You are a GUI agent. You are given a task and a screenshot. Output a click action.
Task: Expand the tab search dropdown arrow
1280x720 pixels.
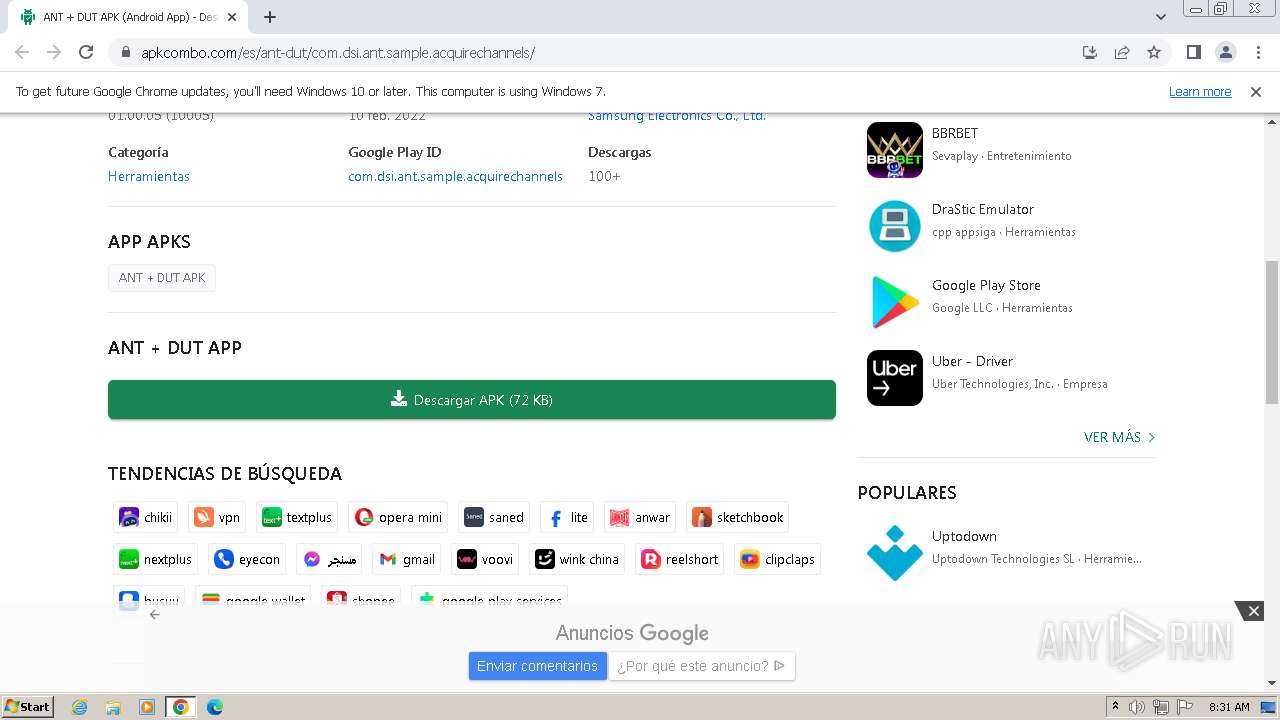(x=1161, y=17)
